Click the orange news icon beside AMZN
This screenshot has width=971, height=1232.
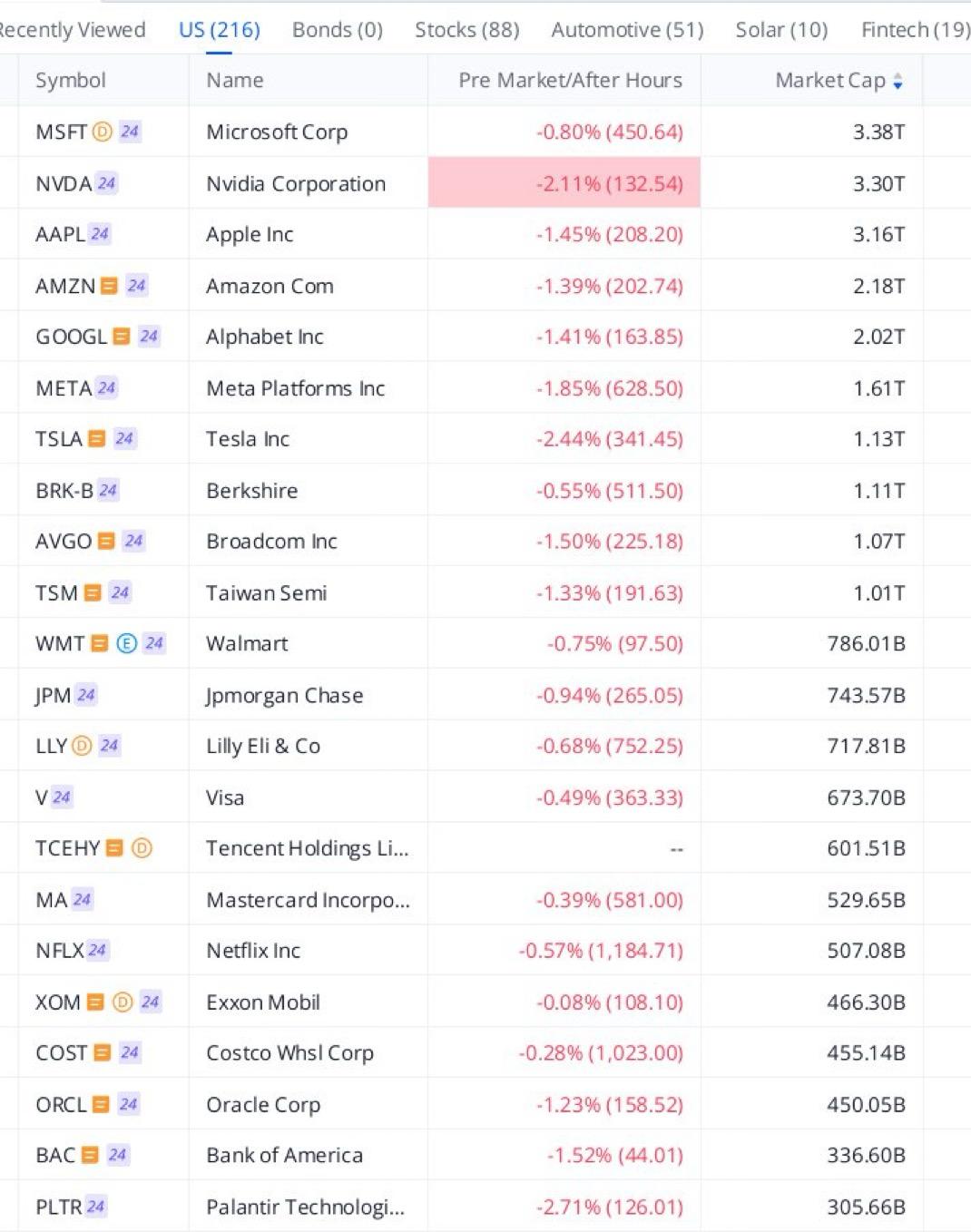(x=109, y=286)
